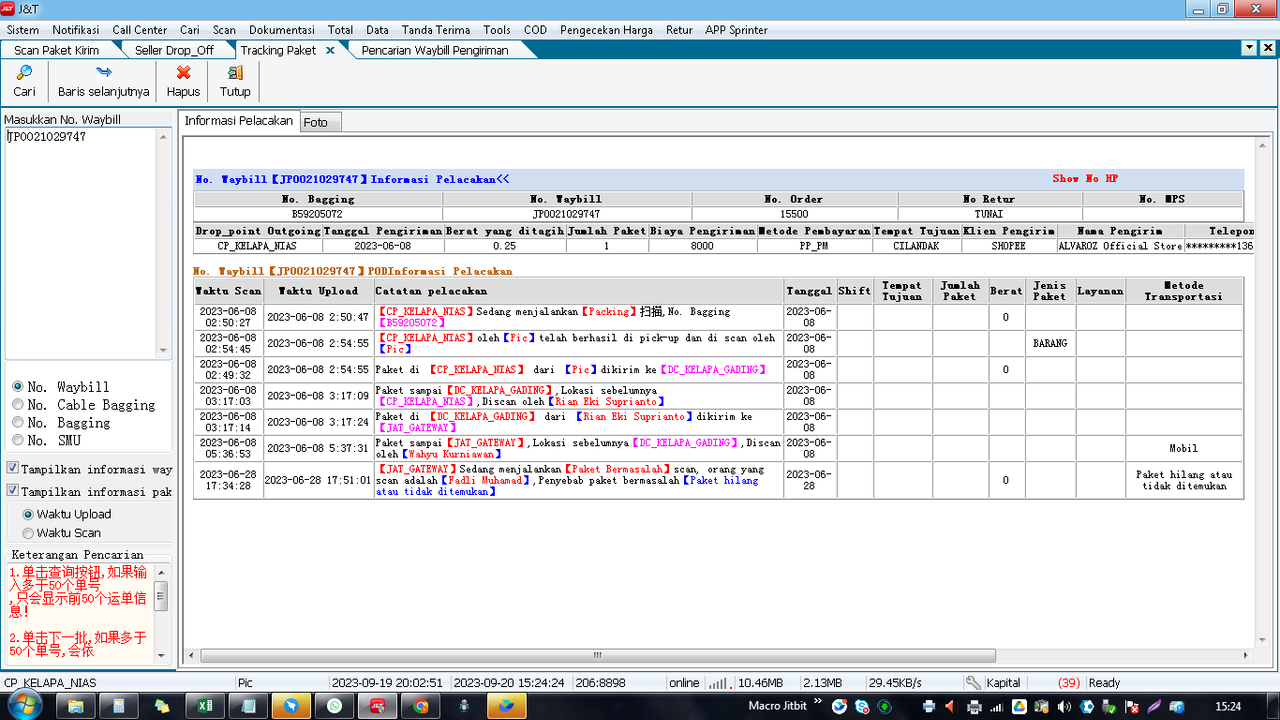Open the Dokumentasi menu
Screen dimensions: 1280x720
282,30
